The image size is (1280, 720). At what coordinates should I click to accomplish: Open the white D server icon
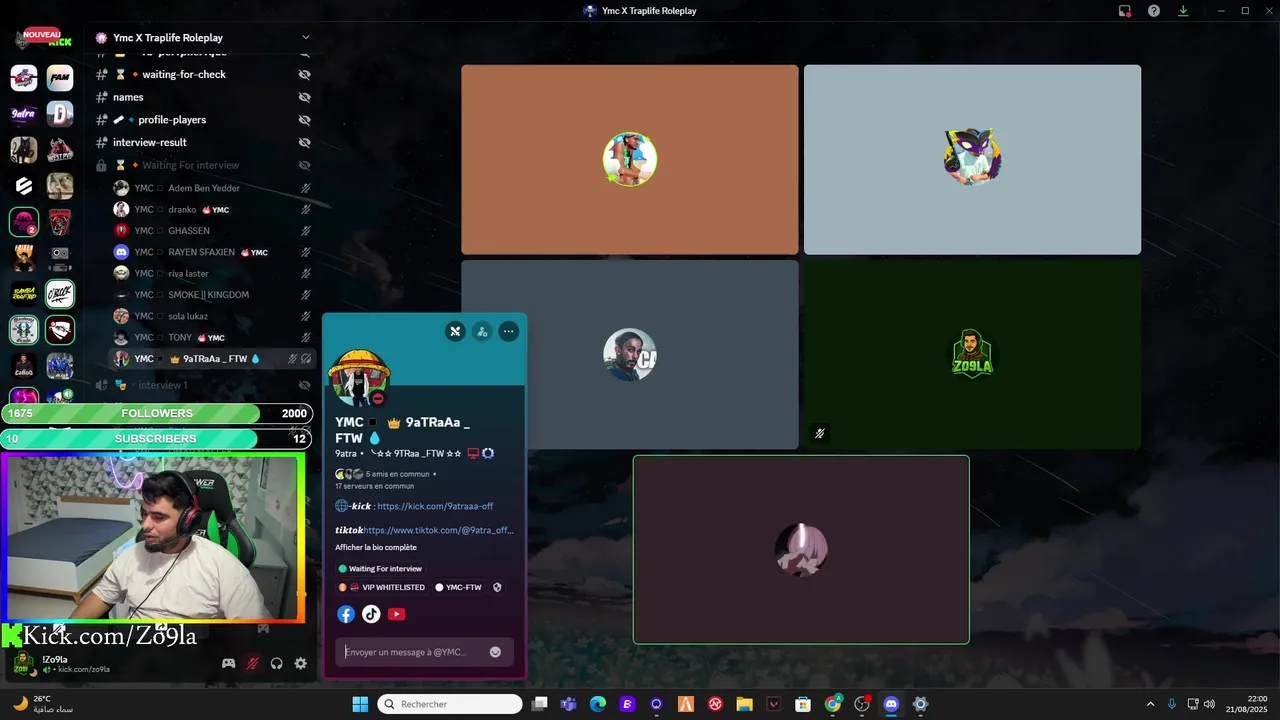(x=60, y=114)
